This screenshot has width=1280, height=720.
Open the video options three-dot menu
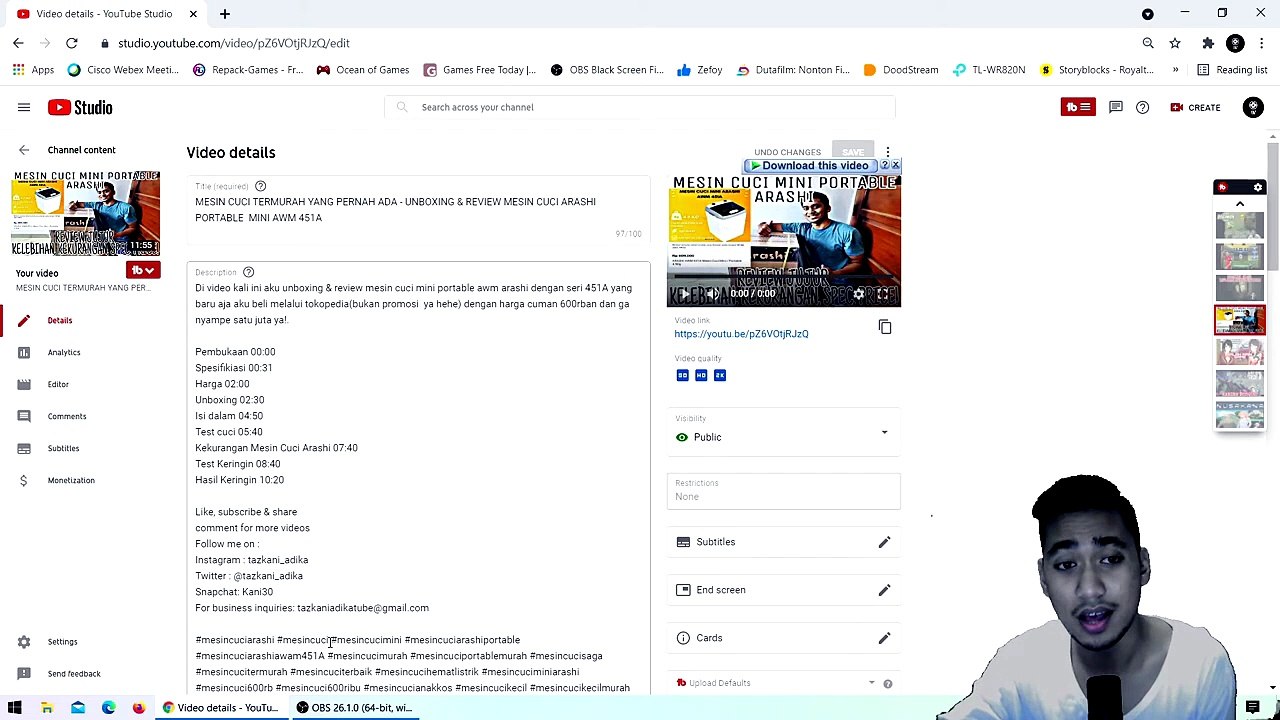pos(887,152)
